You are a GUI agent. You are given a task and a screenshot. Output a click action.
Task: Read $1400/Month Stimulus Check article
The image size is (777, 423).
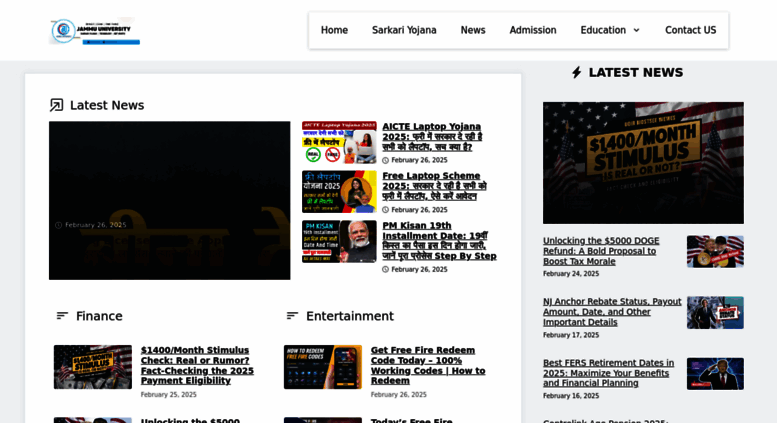coord(197,366)
